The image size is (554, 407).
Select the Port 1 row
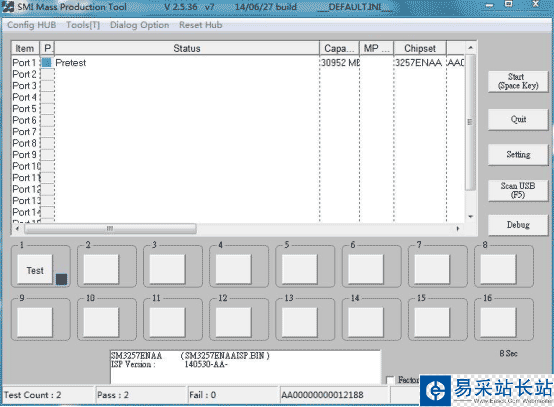coord(238,63)
